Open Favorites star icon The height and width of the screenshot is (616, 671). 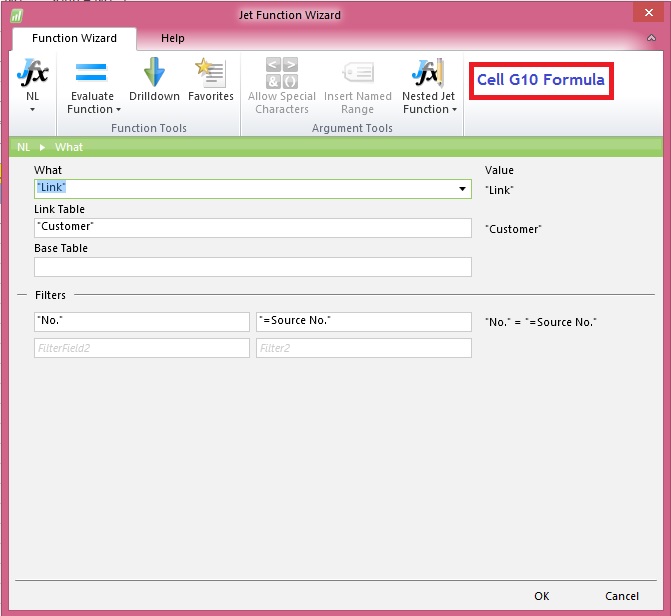(210, 72)
